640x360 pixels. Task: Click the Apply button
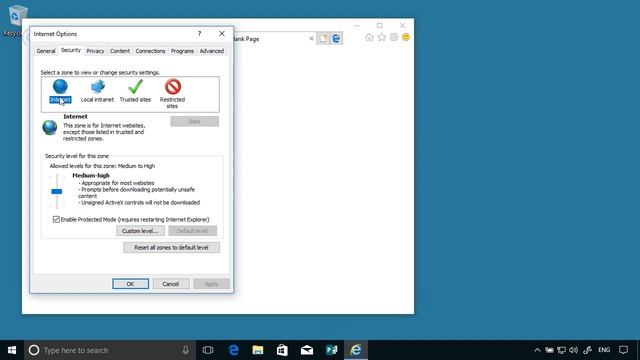(211, 284)
